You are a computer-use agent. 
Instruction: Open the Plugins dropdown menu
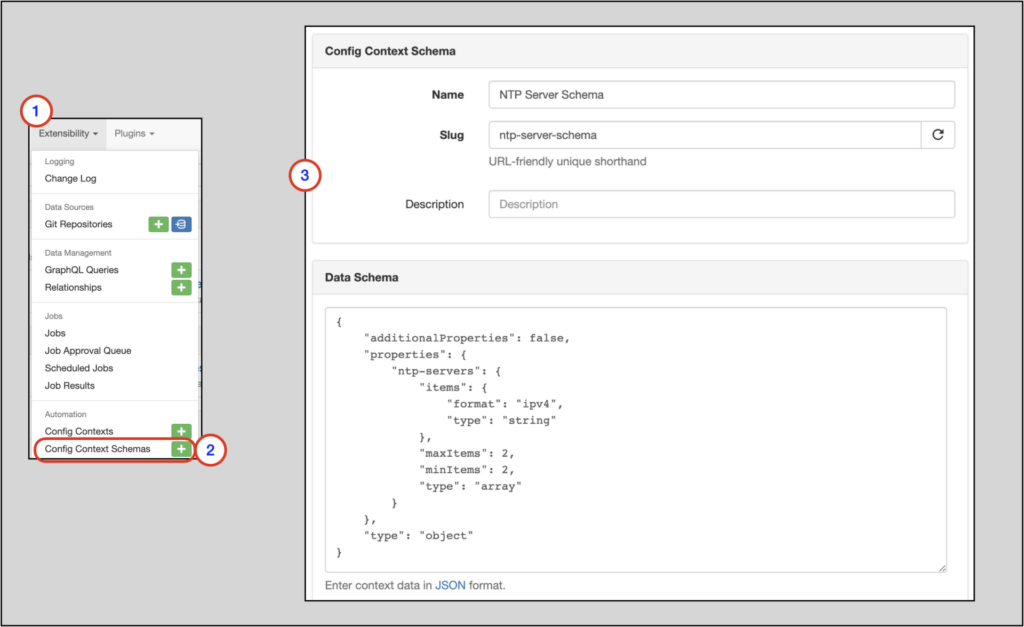[x=134, y=133]
